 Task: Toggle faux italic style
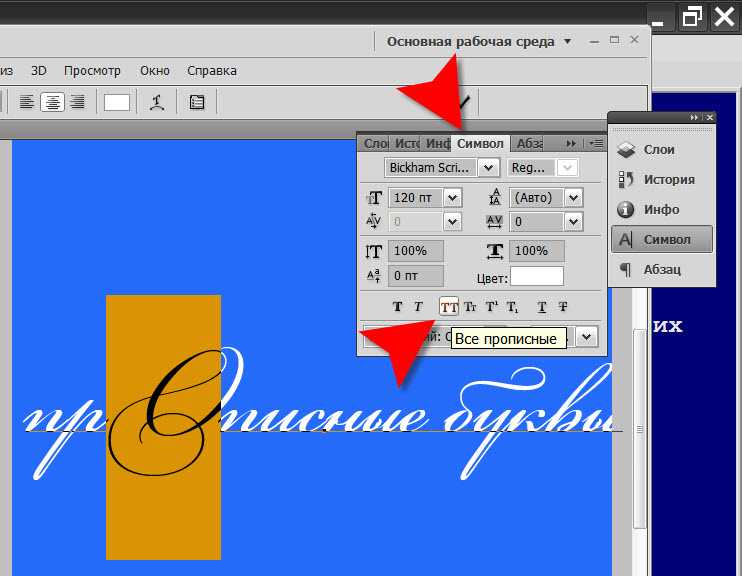[418, 307]
